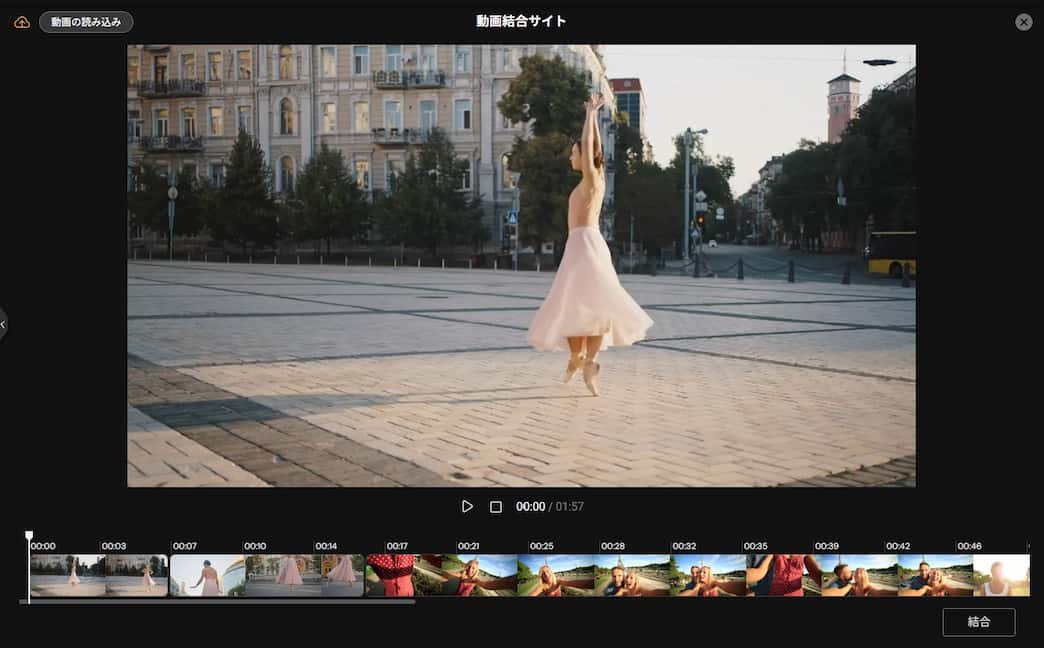Click the white playhead handle on timeline
Image resolution: width=1044 pixels, height=648 pixels.
[29, 537]
